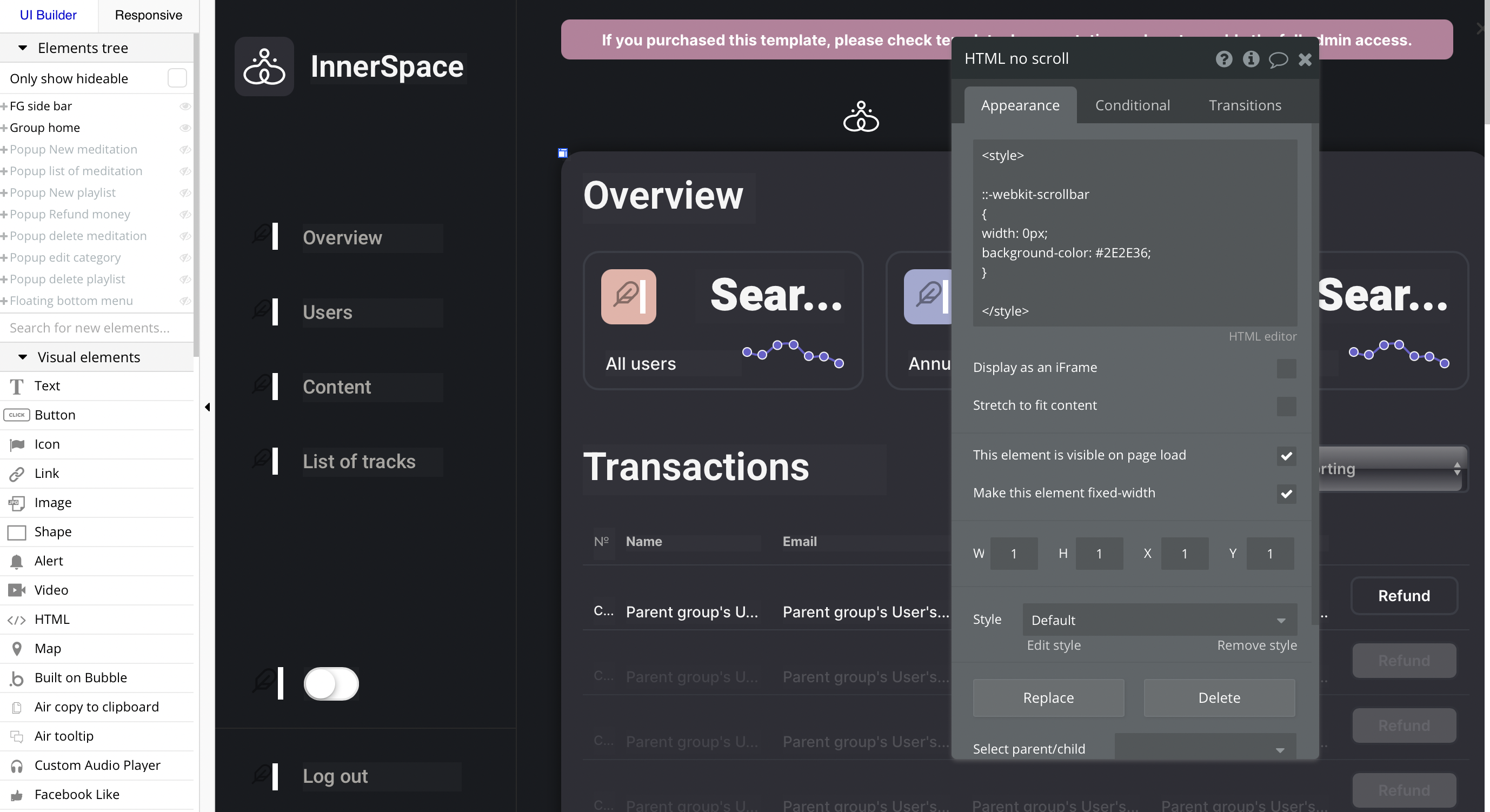Uncheck Make this element fixed-width
Screen dimensions: 1490x812
pos(1286,494)
